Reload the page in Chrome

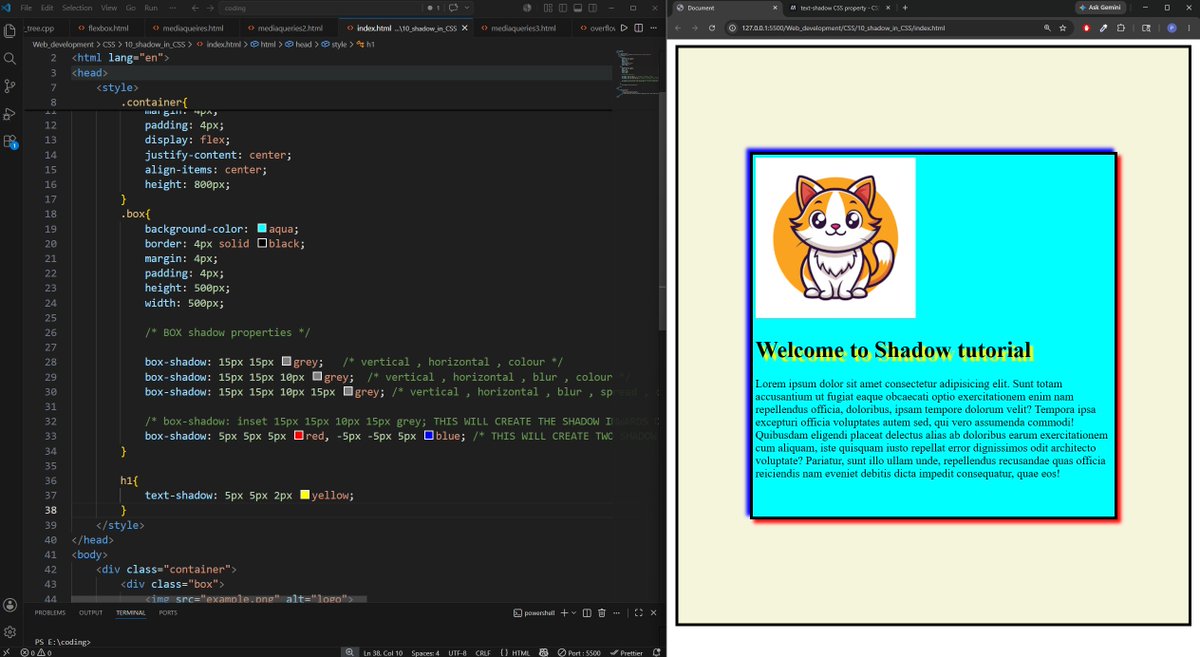point(711,28)
